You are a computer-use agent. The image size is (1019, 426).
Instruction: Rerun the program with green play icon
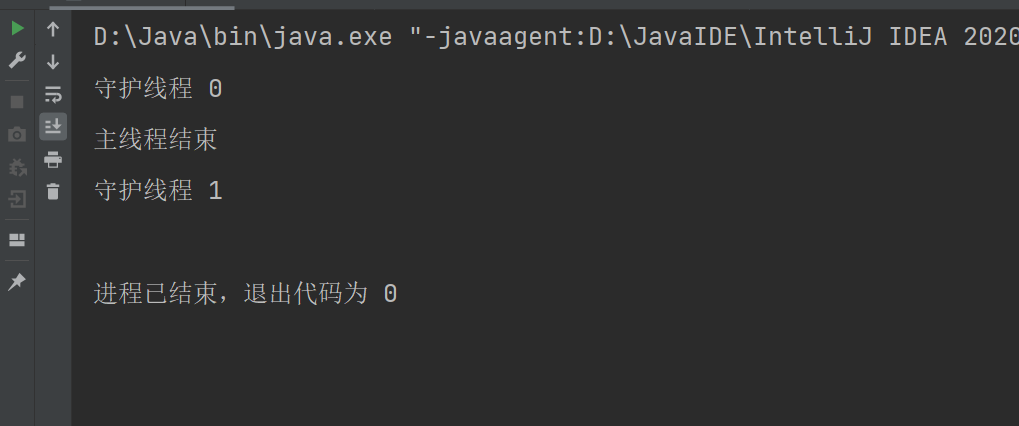click(18, 29)
